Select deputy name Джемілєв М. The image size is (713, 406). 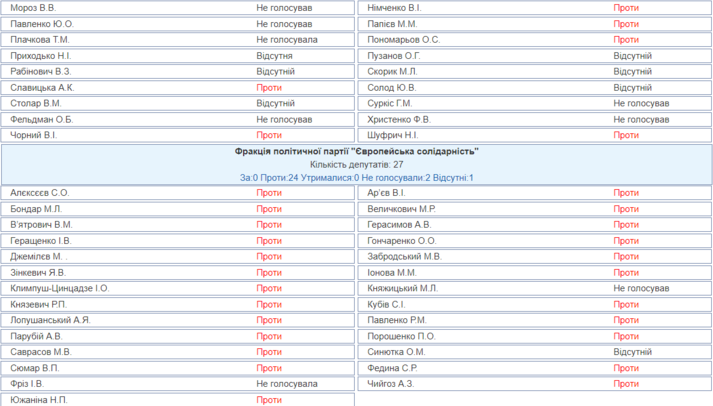tap(37, 257)
